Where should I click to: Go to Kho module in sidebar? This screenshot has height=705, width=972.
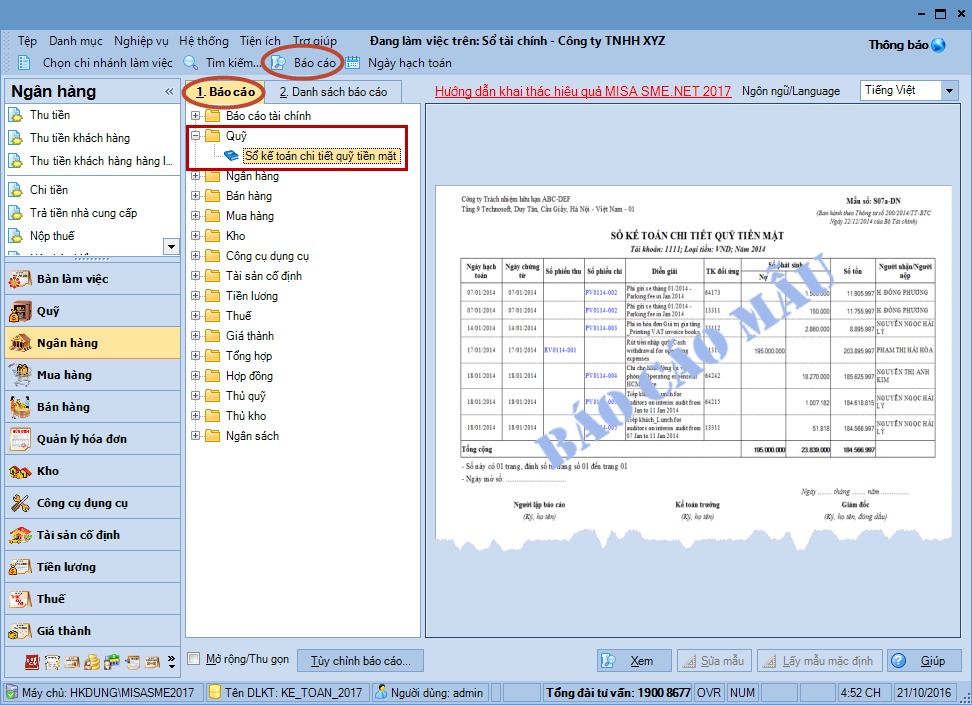click(48, 471)
